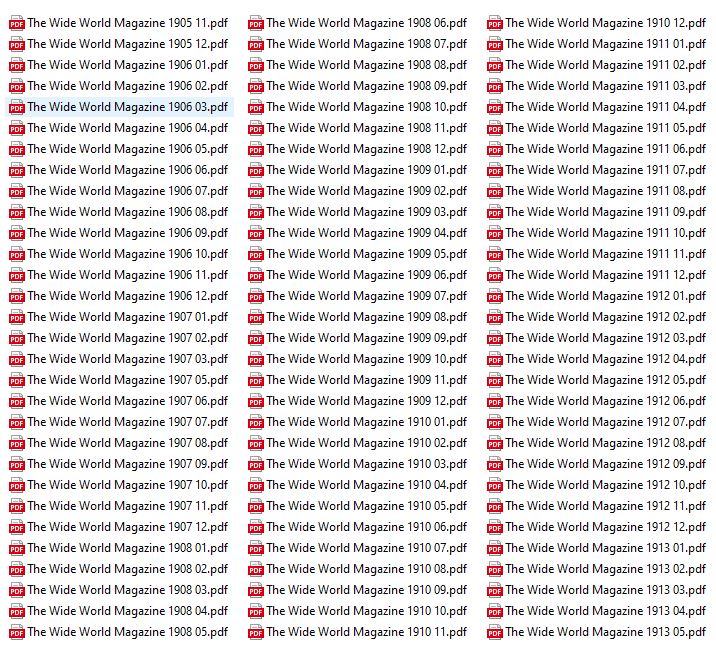716x645 pixels.
Task: Choose The Wide World Magazine 1907 01.pdf
Action: [x=127, y=316]
